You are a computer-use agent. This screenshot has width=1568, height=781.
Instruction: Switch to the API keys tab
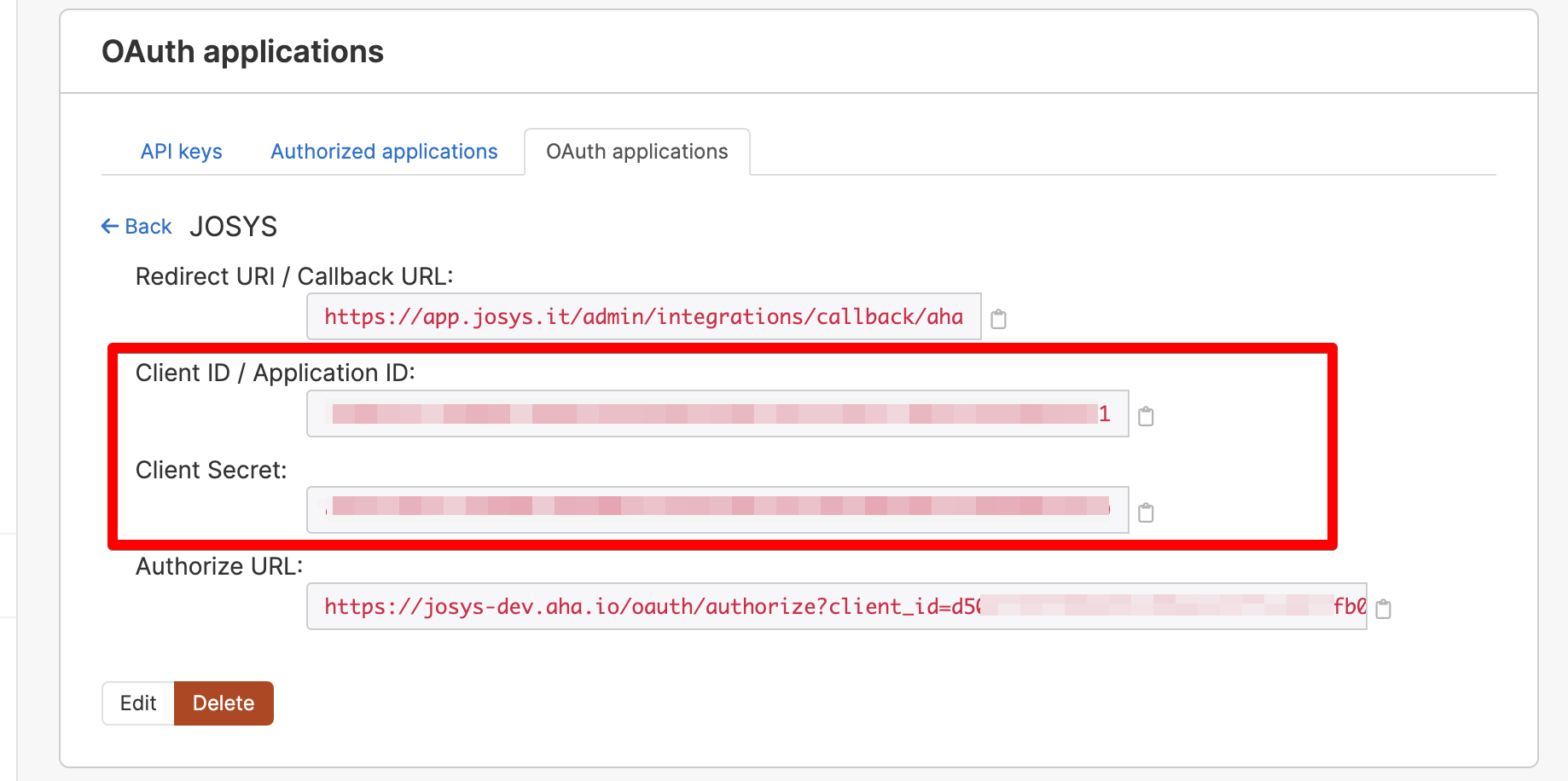181,152
